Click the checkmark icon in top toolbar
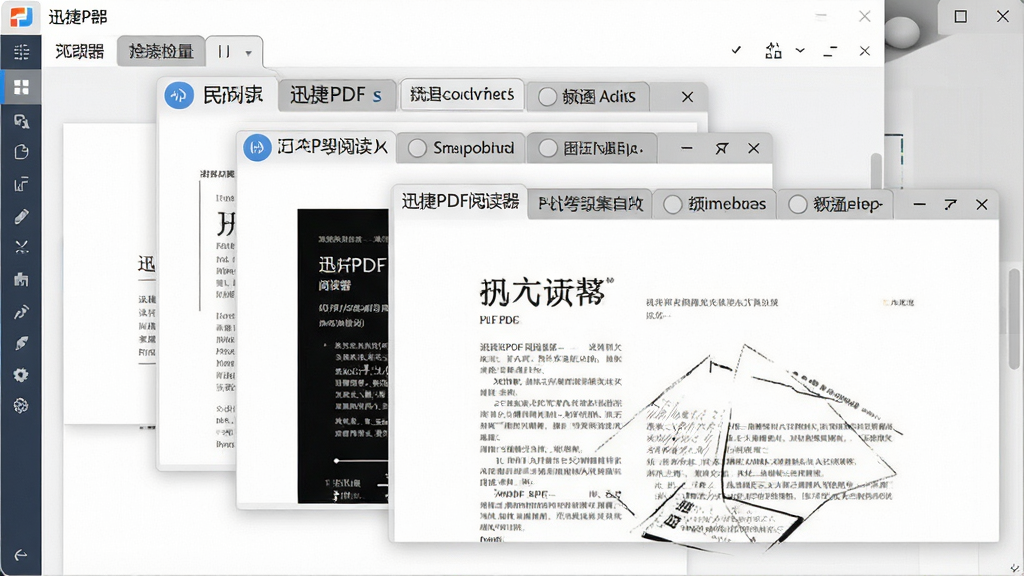The width and height of the screenshot is (1024, 576). [736, 50]
